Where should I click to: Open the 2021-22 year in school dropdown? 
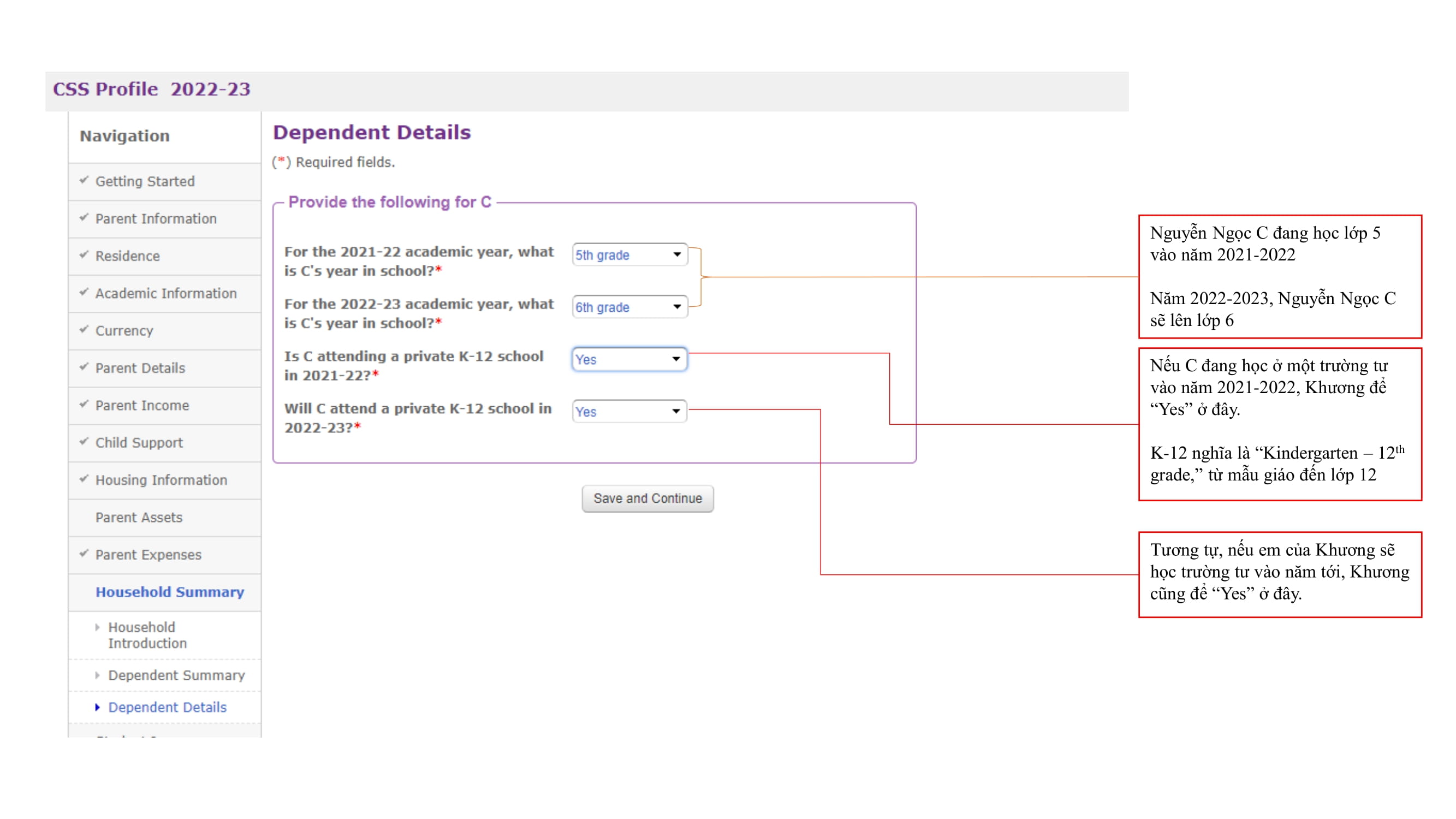pos(629,255)
